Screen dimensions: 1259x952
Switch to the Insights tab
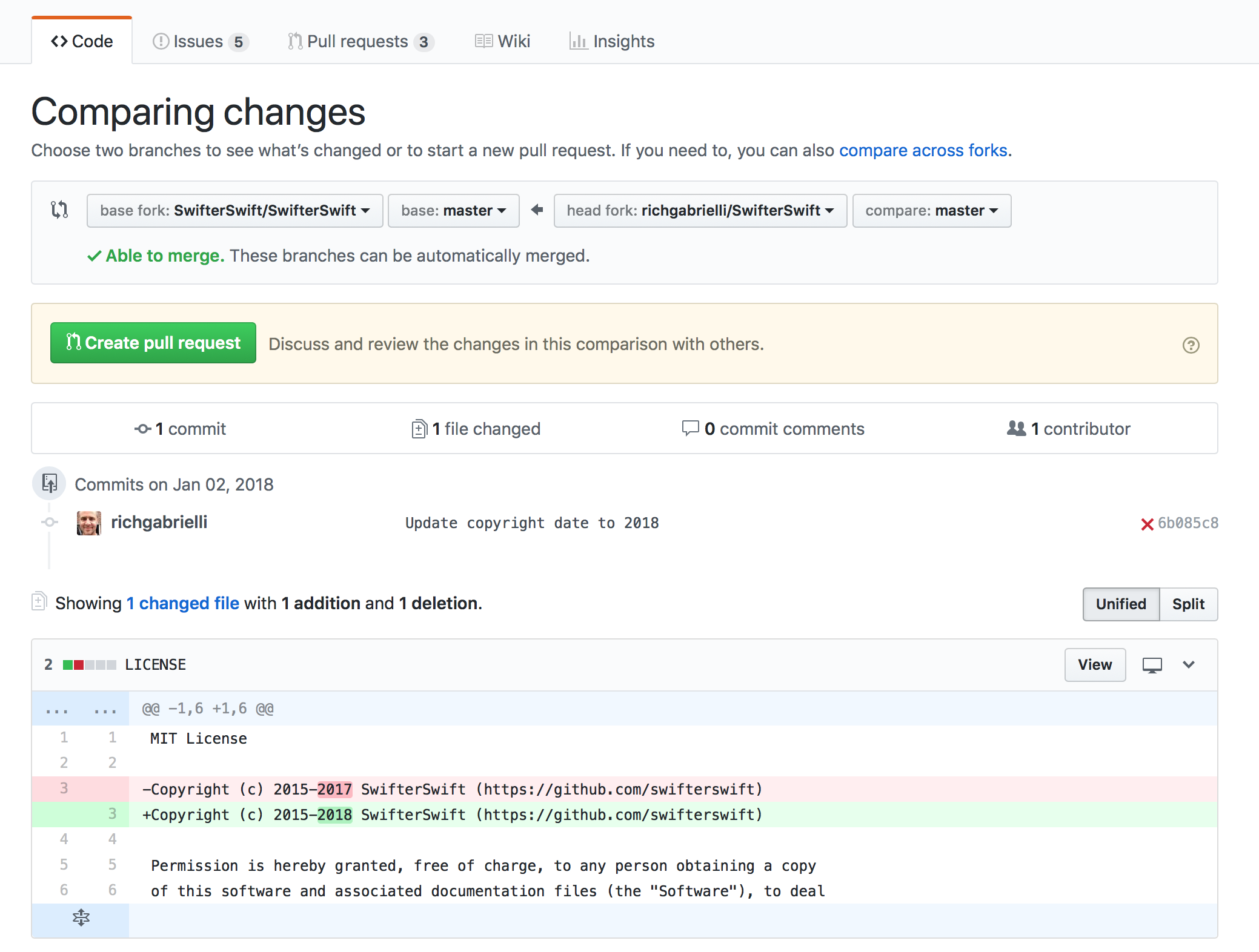click(612, 41)
